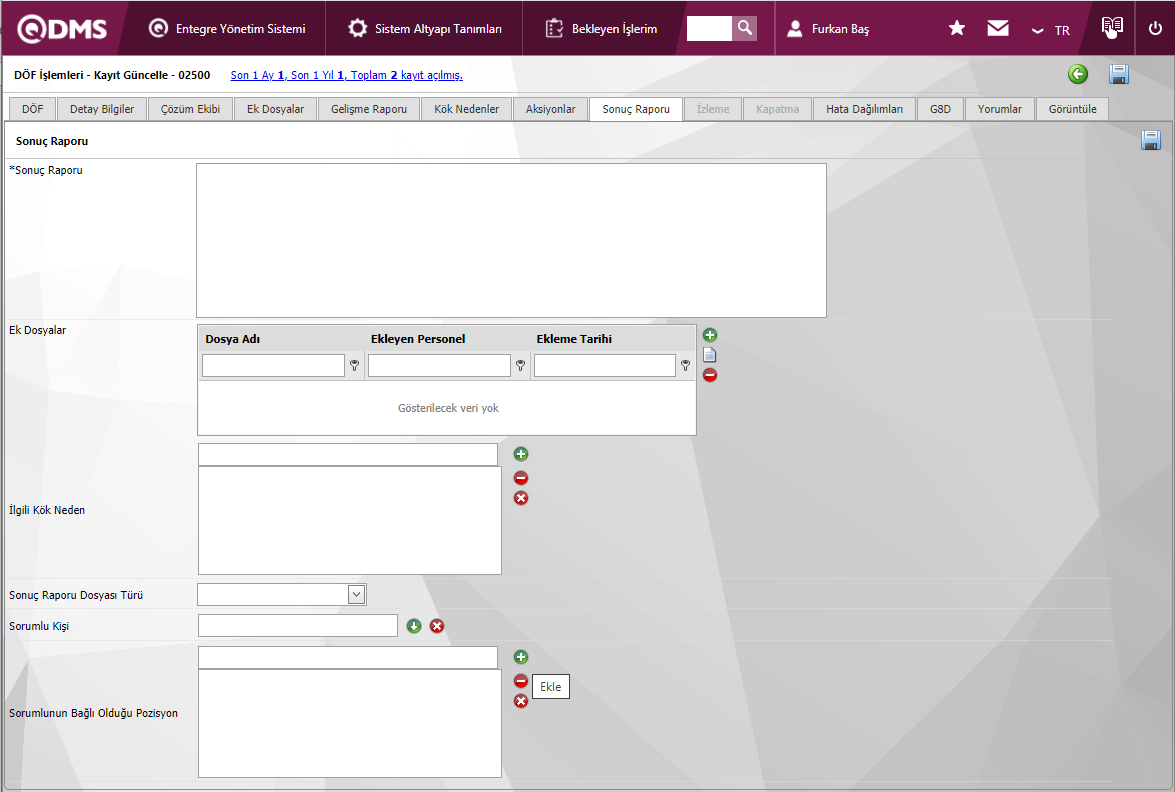Sort by Ekleme Tarihi column header

(x=574, y=339)
